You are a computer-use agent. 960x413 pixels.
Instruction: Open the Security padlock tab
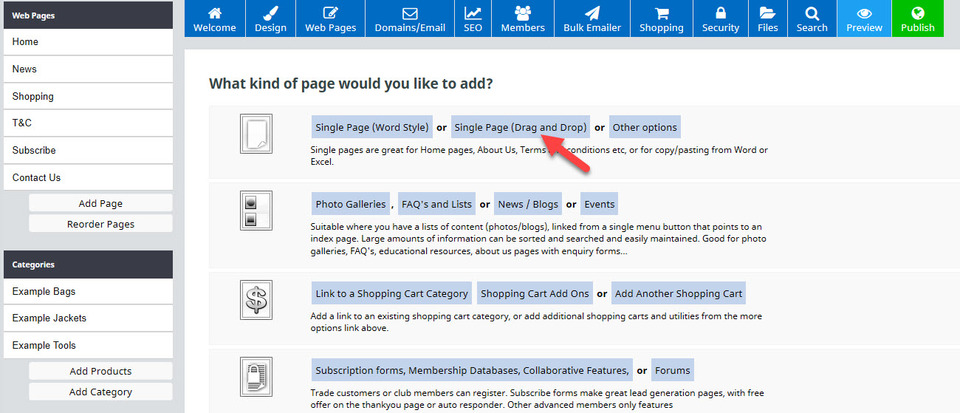click(721, 18)
